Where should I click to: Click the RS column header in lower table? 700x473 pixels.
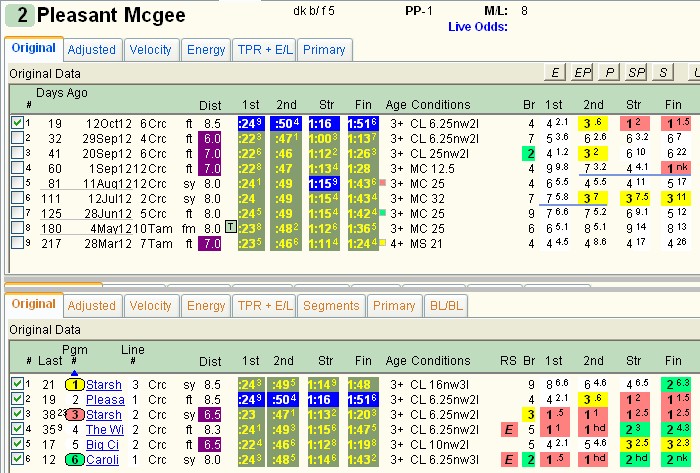508,361
